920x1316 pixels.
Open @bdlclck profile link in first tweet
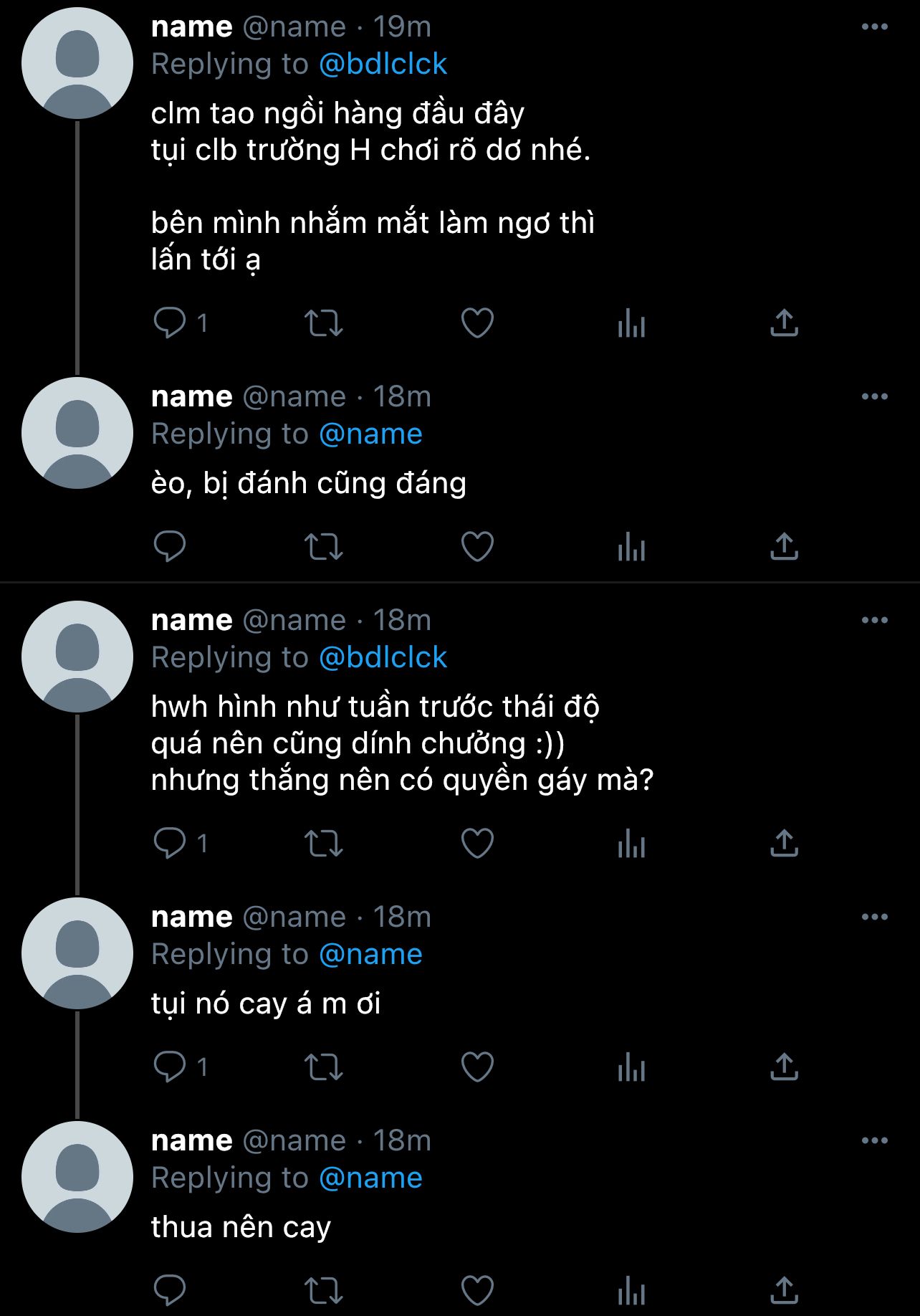(383, 65)
